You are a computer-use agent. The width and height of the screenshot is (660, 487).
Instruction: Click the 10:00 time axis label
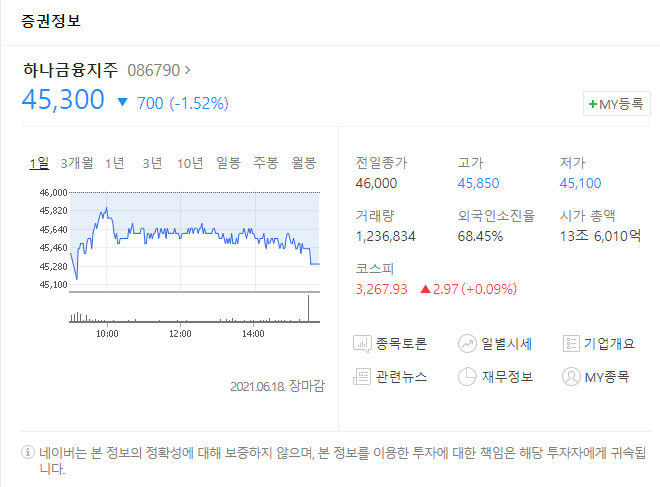(107, 334)
